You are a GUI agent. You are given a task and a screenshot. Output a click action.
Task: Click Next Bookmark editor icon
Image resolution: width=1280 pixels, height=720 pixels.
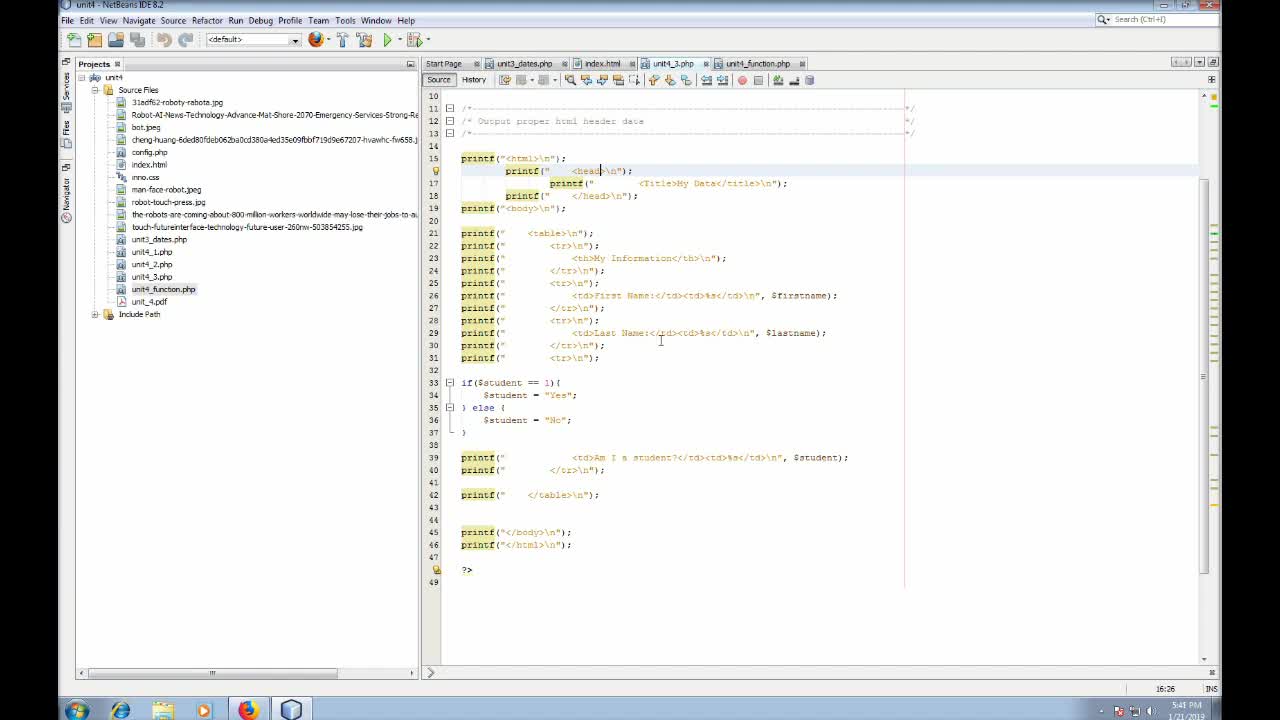[x=669, y=80]
